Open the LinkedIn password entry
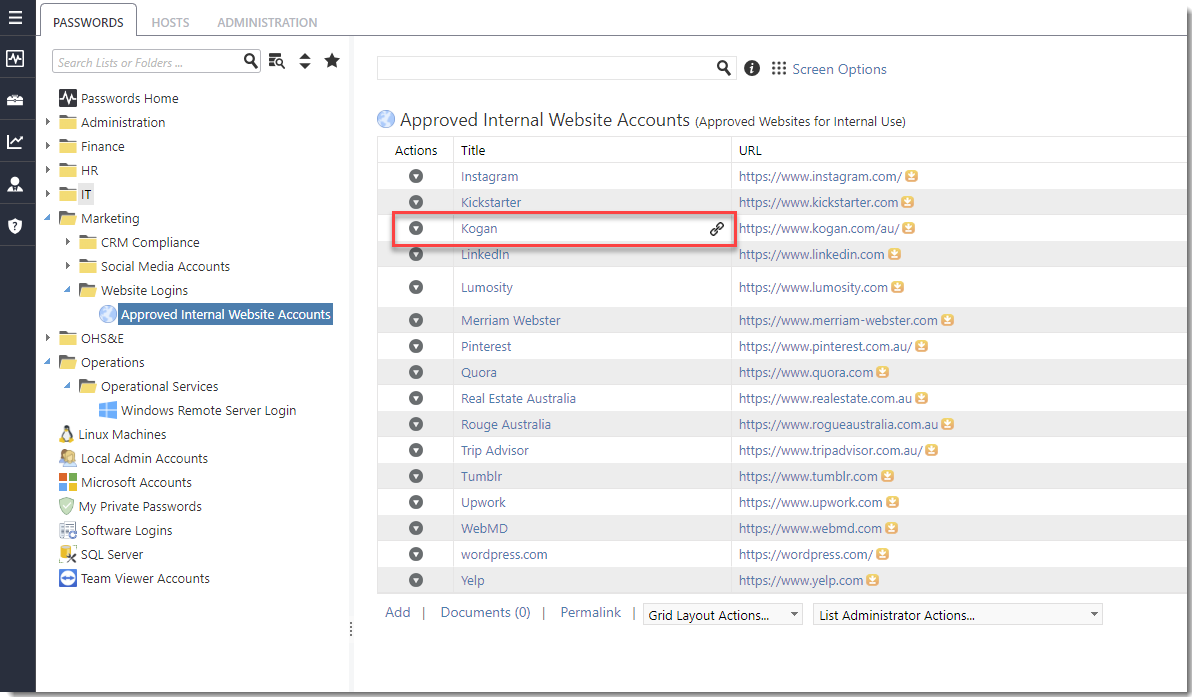The height and width of the screenshot is (697, 1192). coord(485,255)
